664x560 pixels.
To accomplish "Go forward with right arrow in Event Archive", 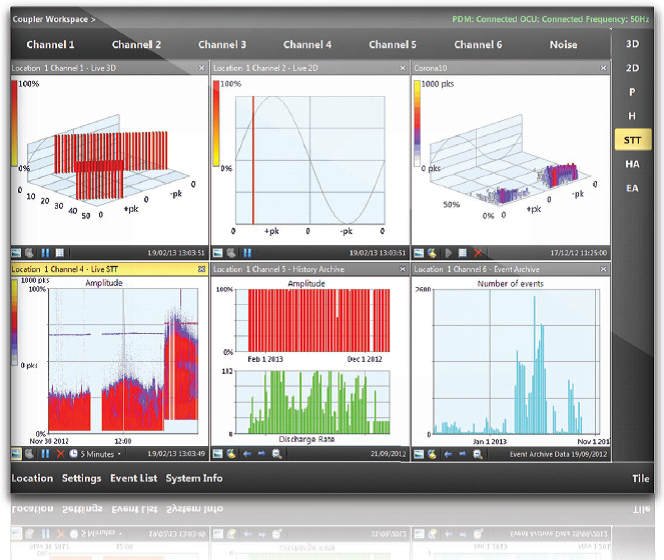I will 463,454.
